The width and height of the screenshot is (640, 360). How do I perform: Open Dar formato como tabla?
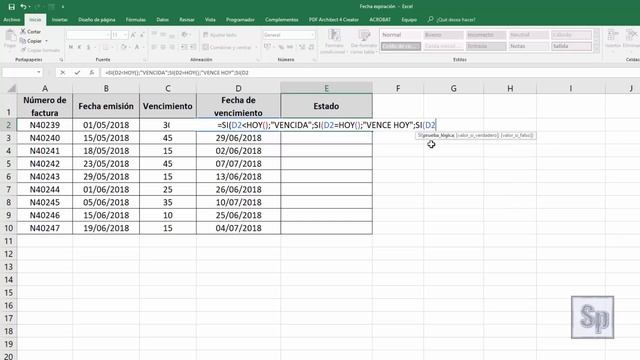click(x=363, y=42)
